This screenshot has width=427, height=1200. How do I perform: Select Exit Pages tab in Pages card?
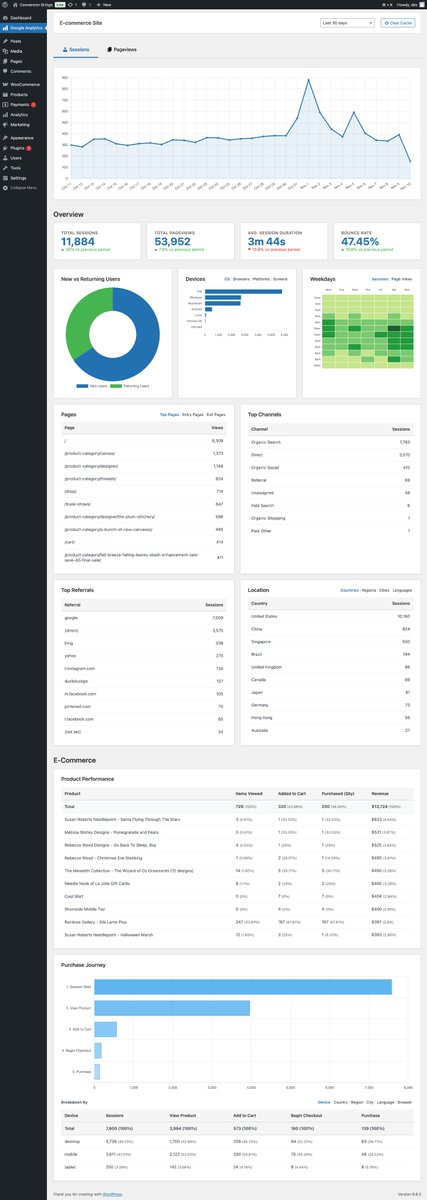pos(215,414)
